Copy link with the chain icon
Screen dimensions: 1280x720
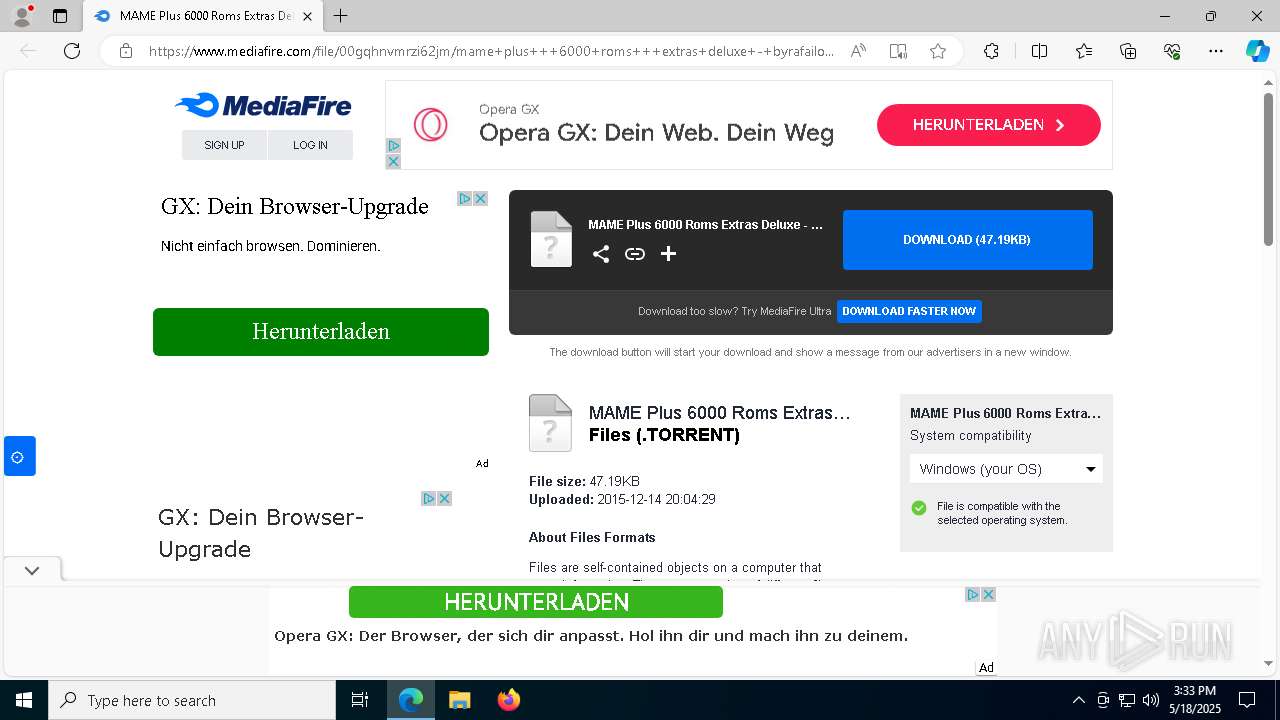coord(635,254)
